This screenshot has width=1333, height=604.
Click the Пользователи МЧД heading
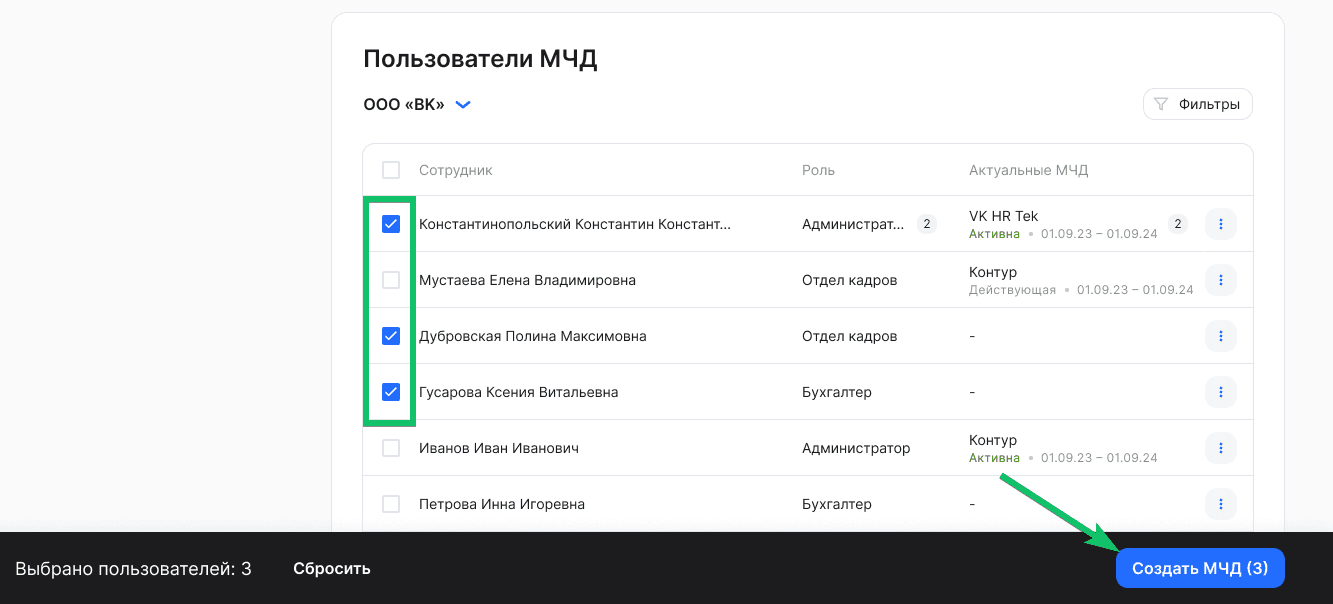[480, 58]
